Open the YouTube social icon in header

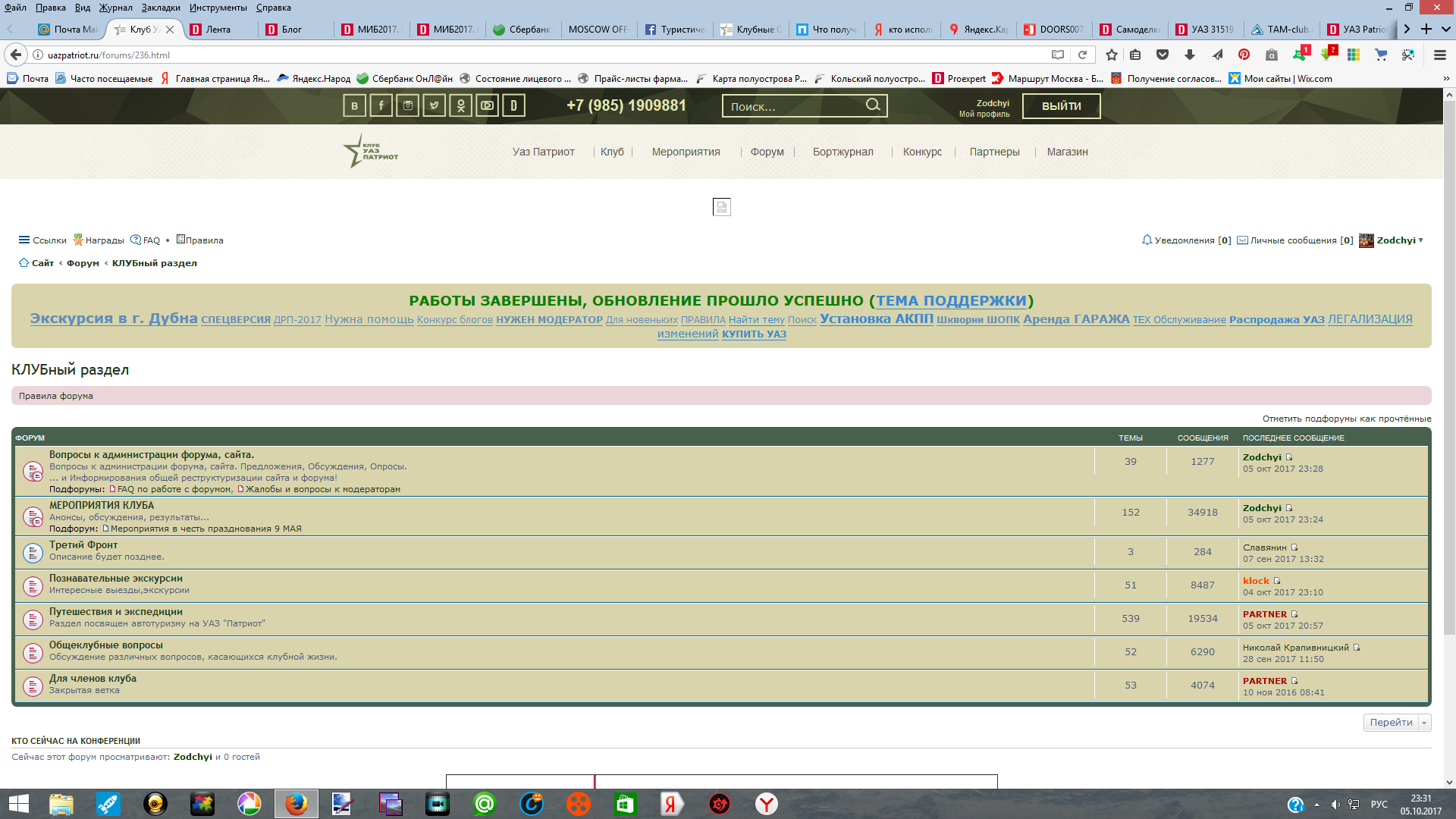(x=487, y=105)
